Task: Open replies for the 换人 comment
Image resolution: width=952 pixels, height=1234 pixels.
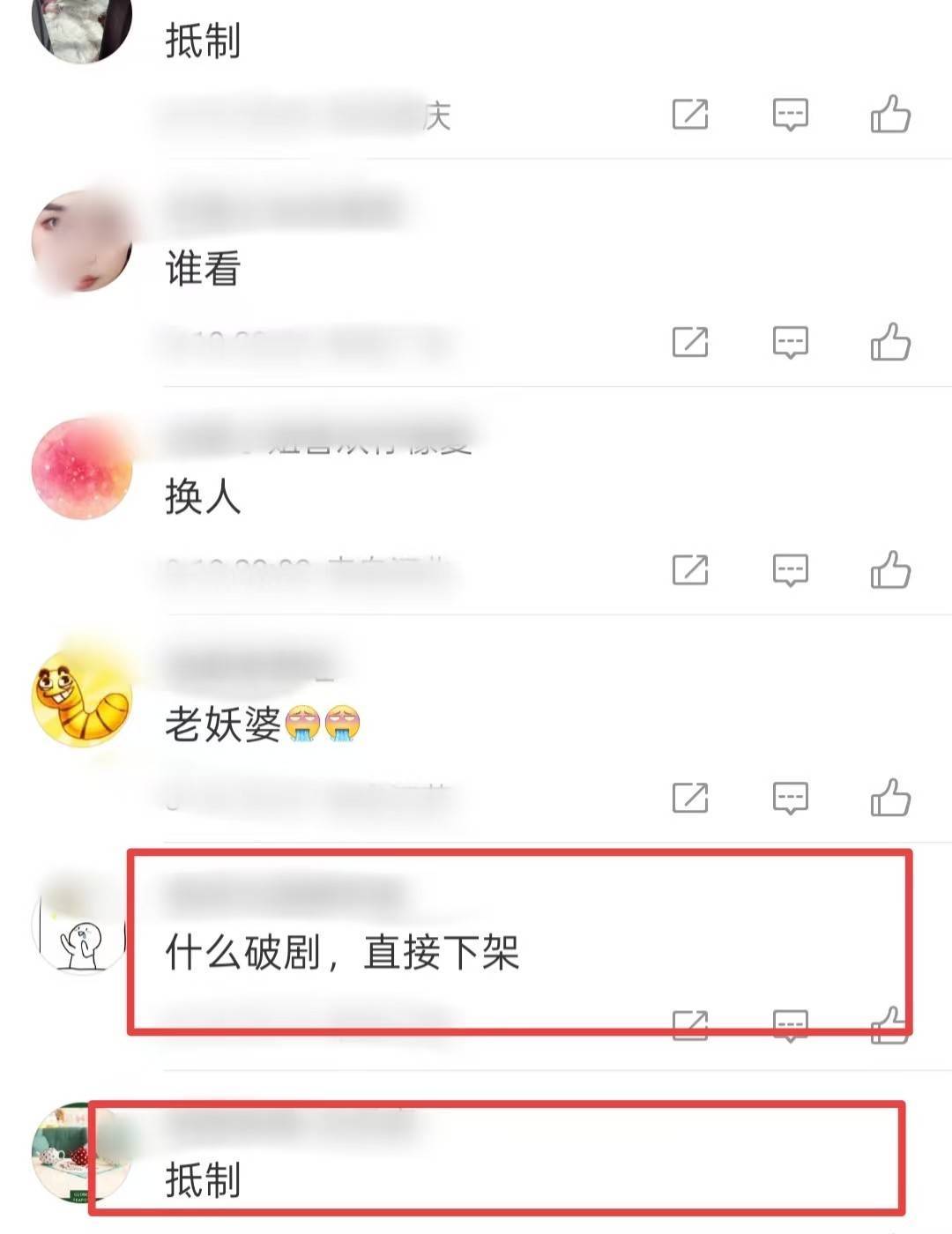Action: click(791, 570)
